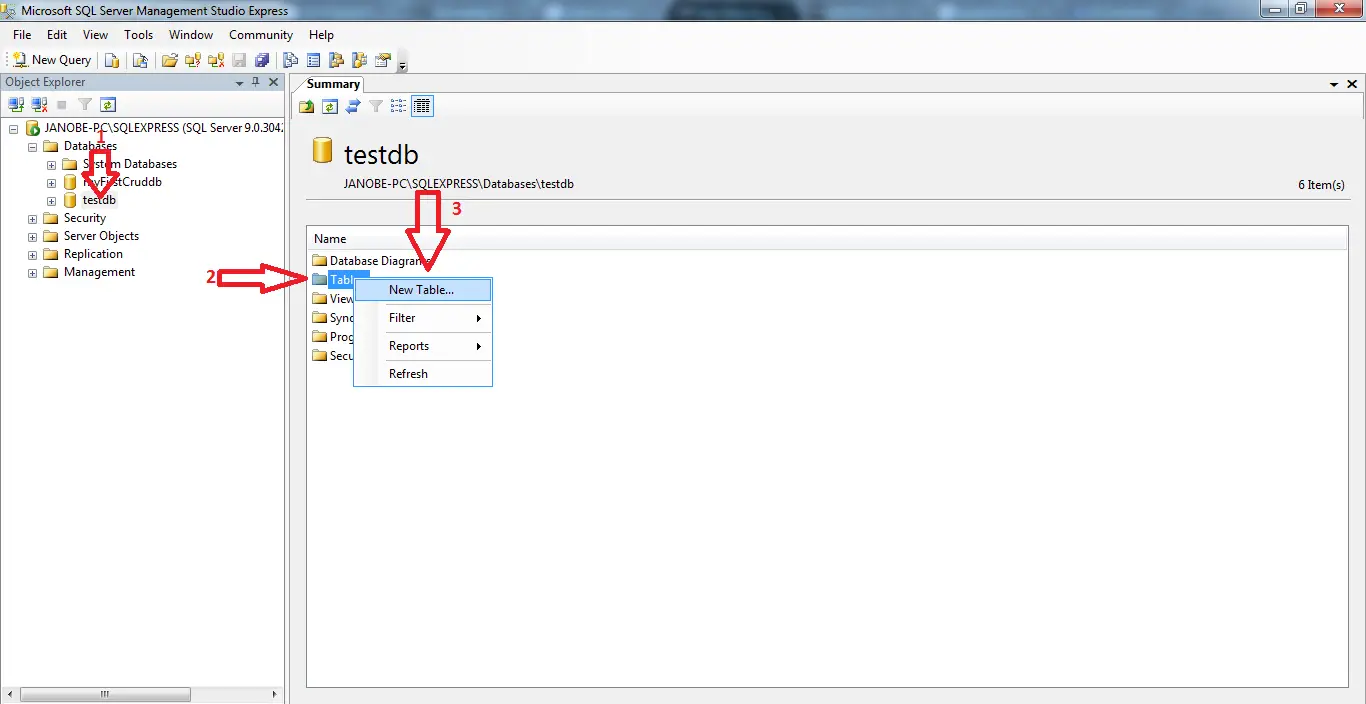Click the Open File folder icon

[170, 60]
